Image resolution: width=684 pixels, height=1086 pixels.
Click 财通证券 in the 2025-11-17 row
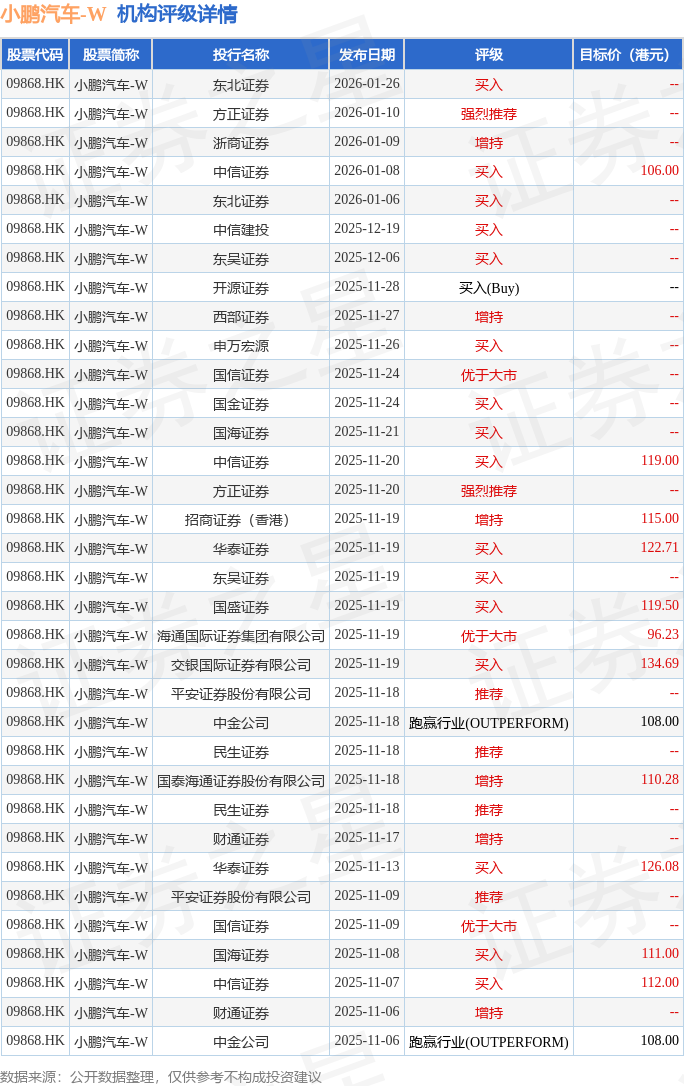pos(241,839)
